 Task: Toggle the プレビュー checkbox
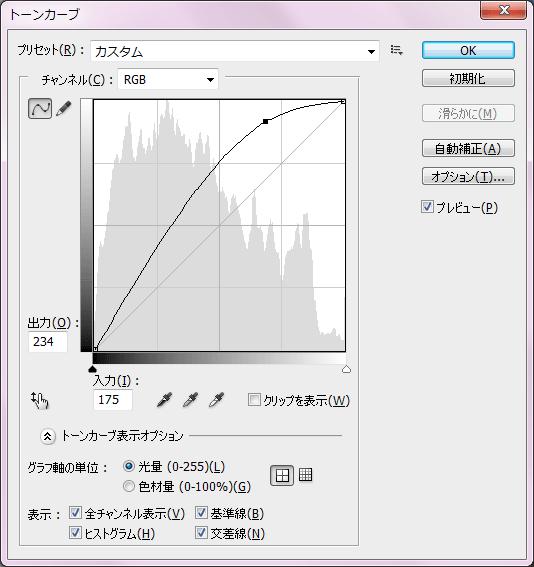coord(427,207)
